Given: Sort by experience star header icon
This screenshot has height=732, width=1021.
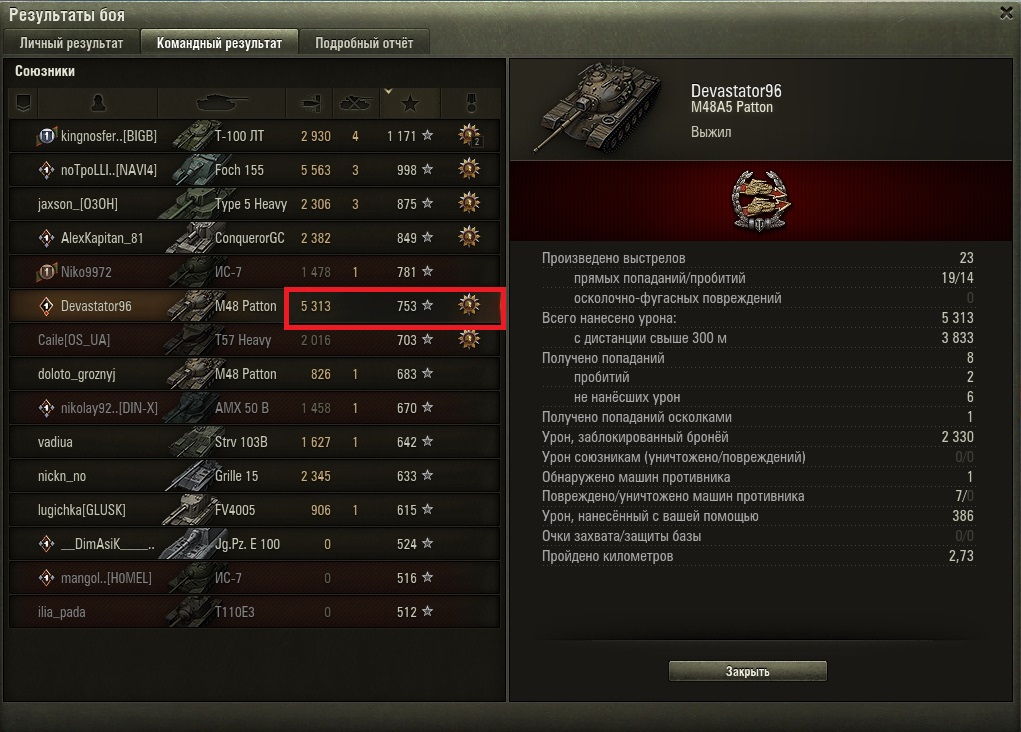Looking at the screenshot, I should [410, 103].
